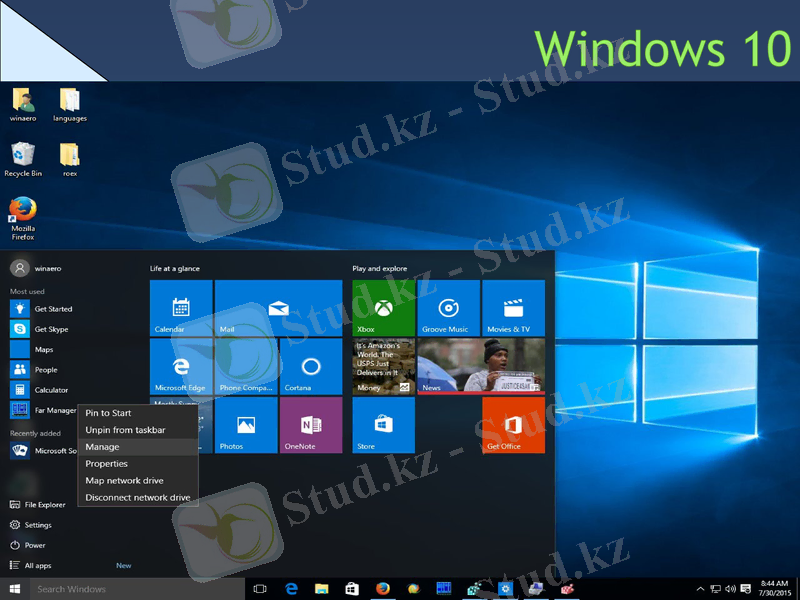The image size is (800, 600).
Task: Select Map network drive menu entry
Action: [x=125, y=481]
